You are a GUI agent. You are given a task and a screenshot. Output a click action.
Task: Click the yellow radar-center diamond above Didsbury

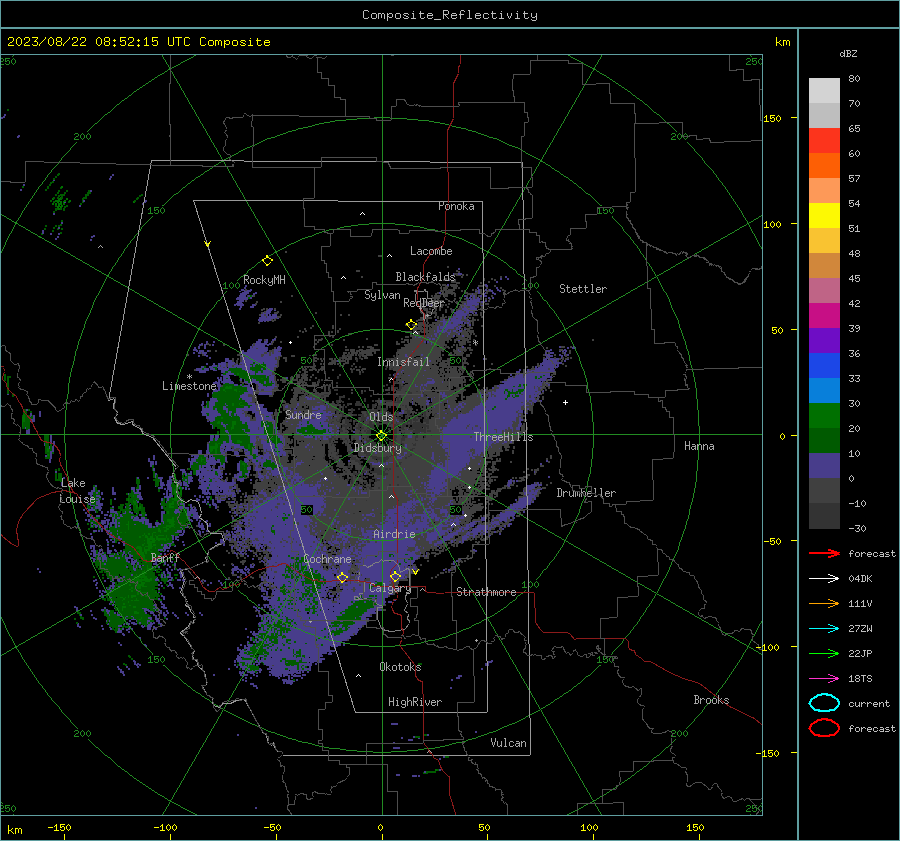tap(381, 436)
